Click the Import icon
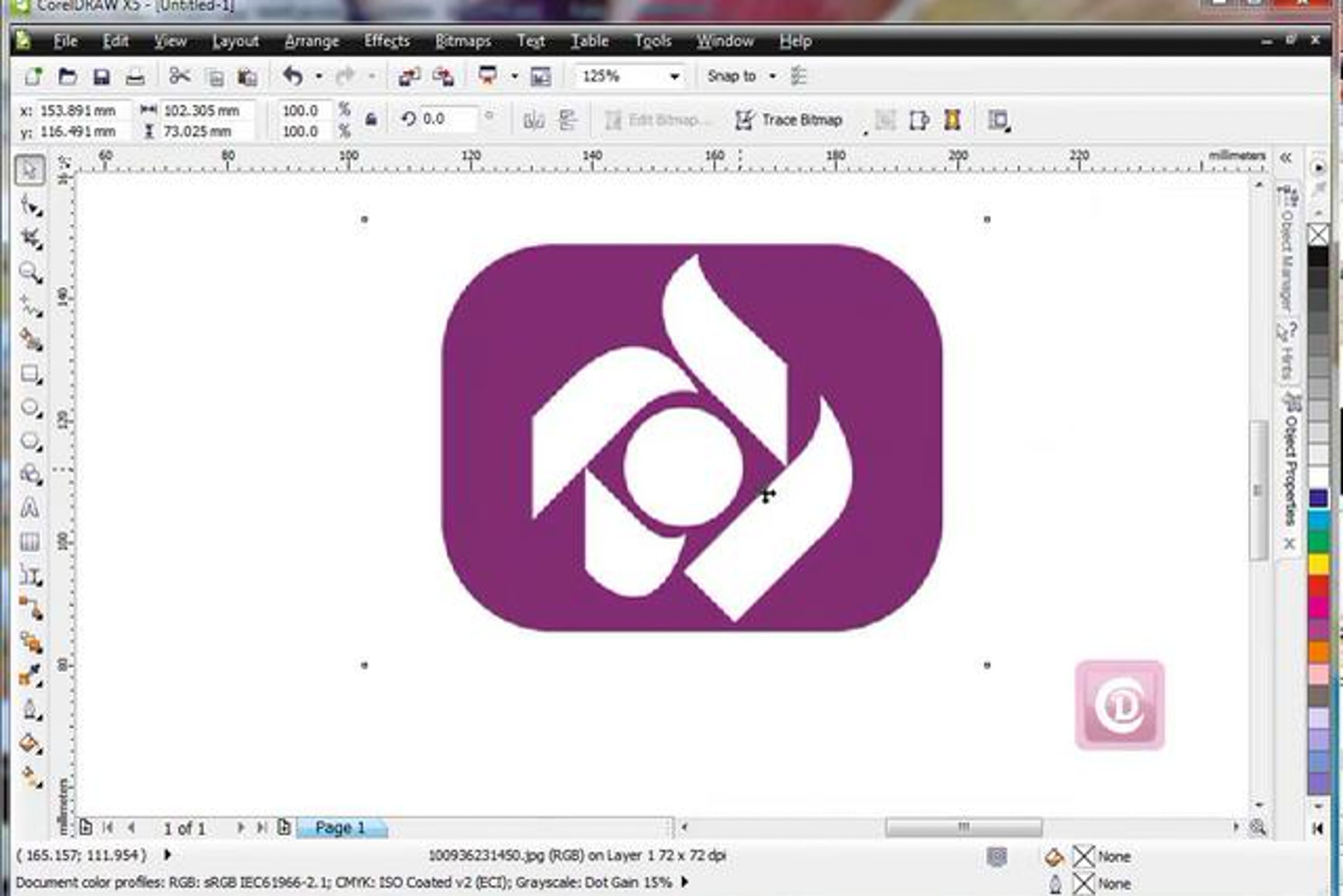This screenshot has height=896, width=1343. coord(409,76)
